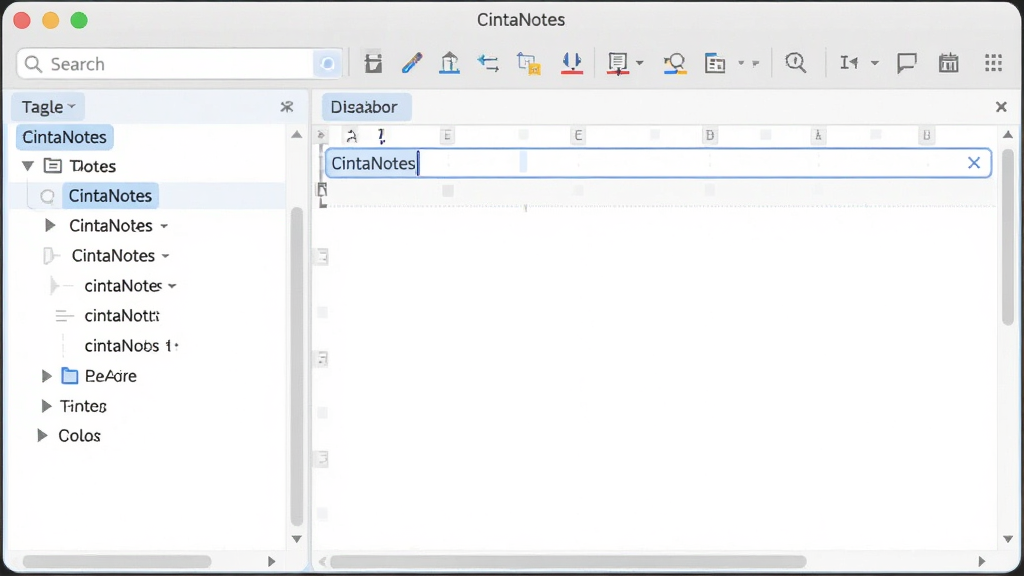This screenshot has width=1024, height=576.
Task: Select the cintaNott tree item
Action: 121,316
